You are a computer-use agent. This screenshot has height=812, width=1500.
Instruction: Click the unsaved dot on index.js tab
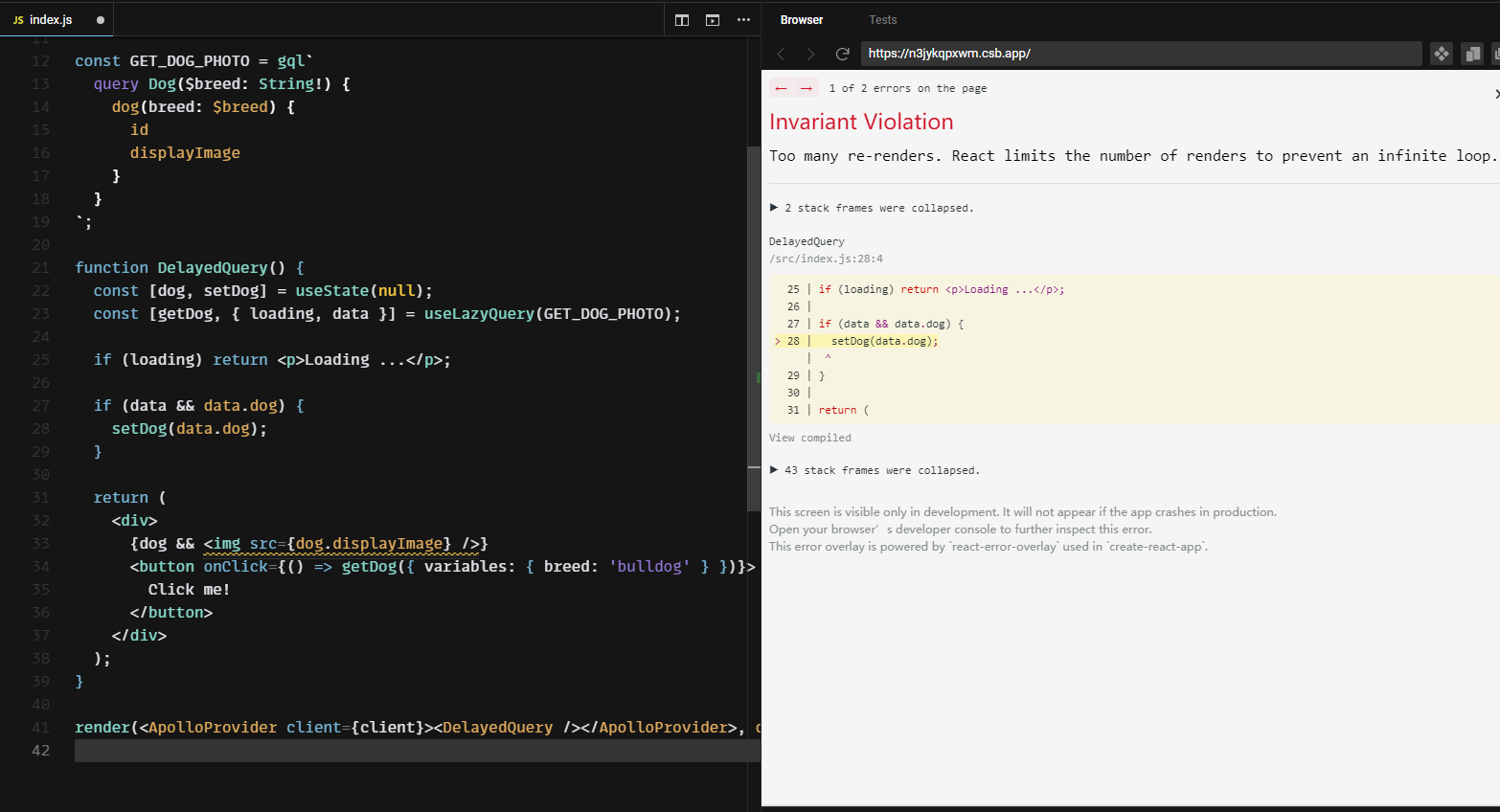(101, 20)
